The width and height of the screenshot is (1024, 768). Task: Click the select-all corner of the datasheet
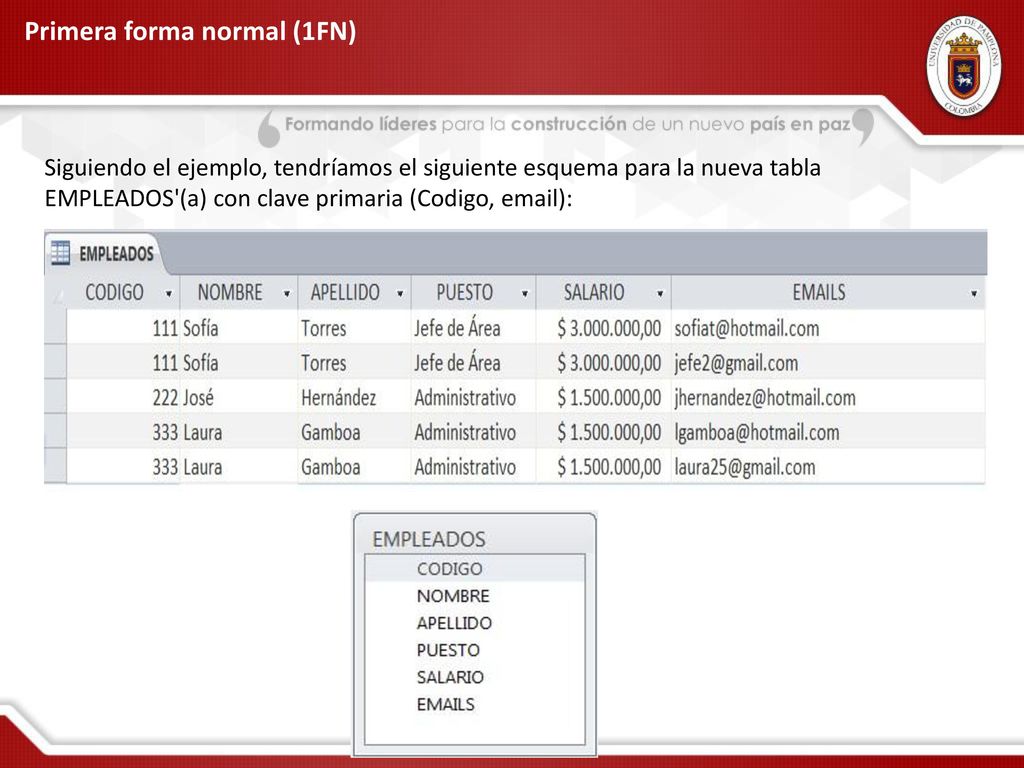pyautogui.click(x=56, y=293)
